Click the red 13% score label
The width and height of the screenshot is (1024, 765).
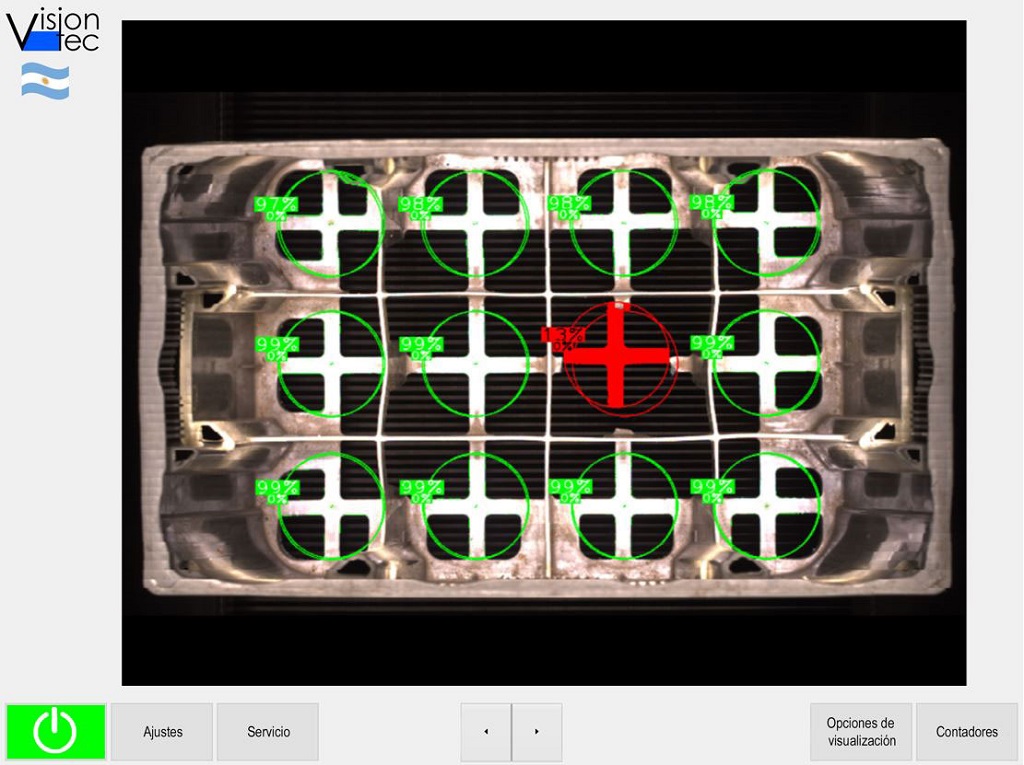click(563, 335)
